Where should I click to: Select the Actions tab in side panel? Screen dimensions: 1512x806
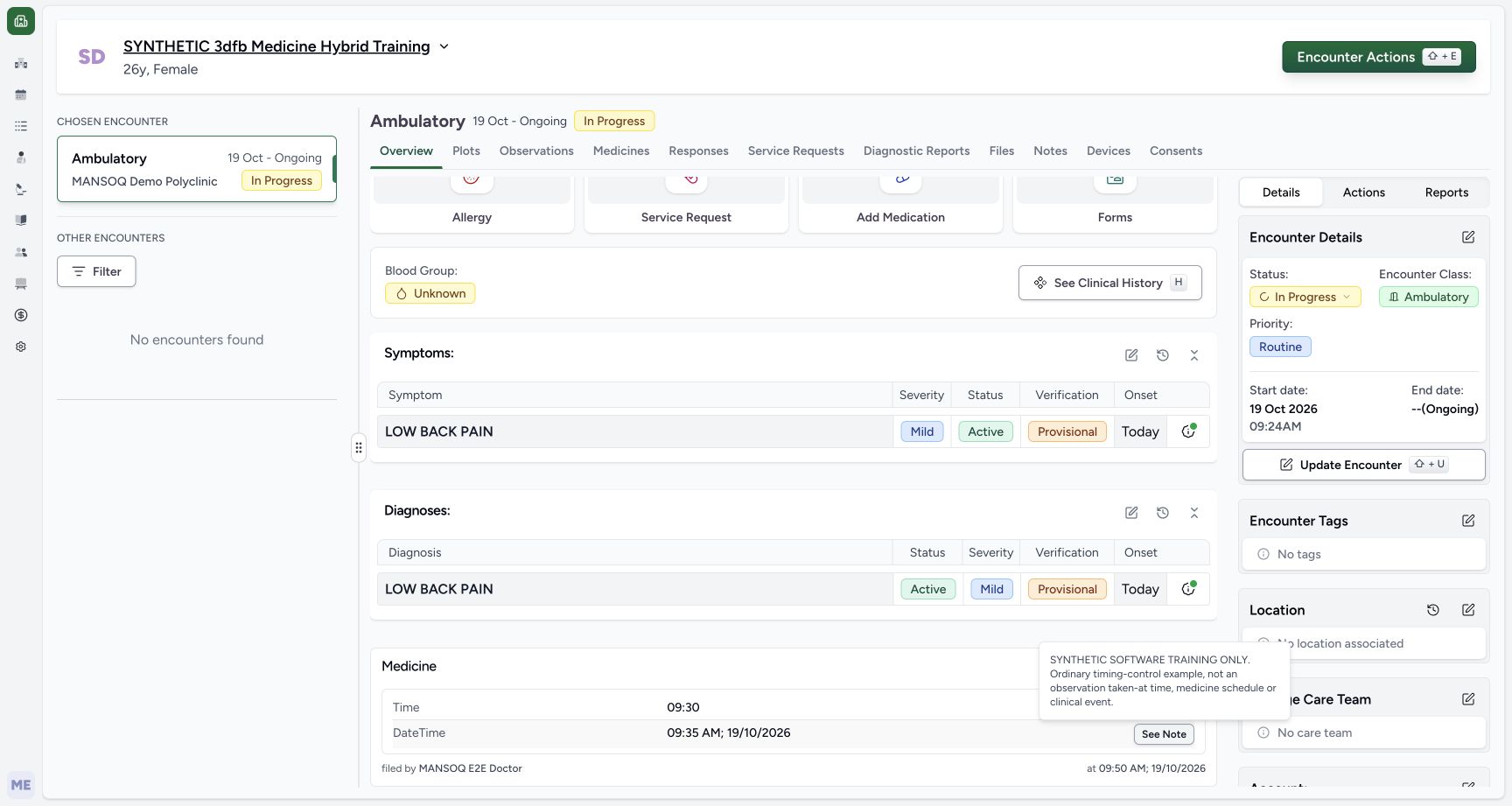(1364, 193)
